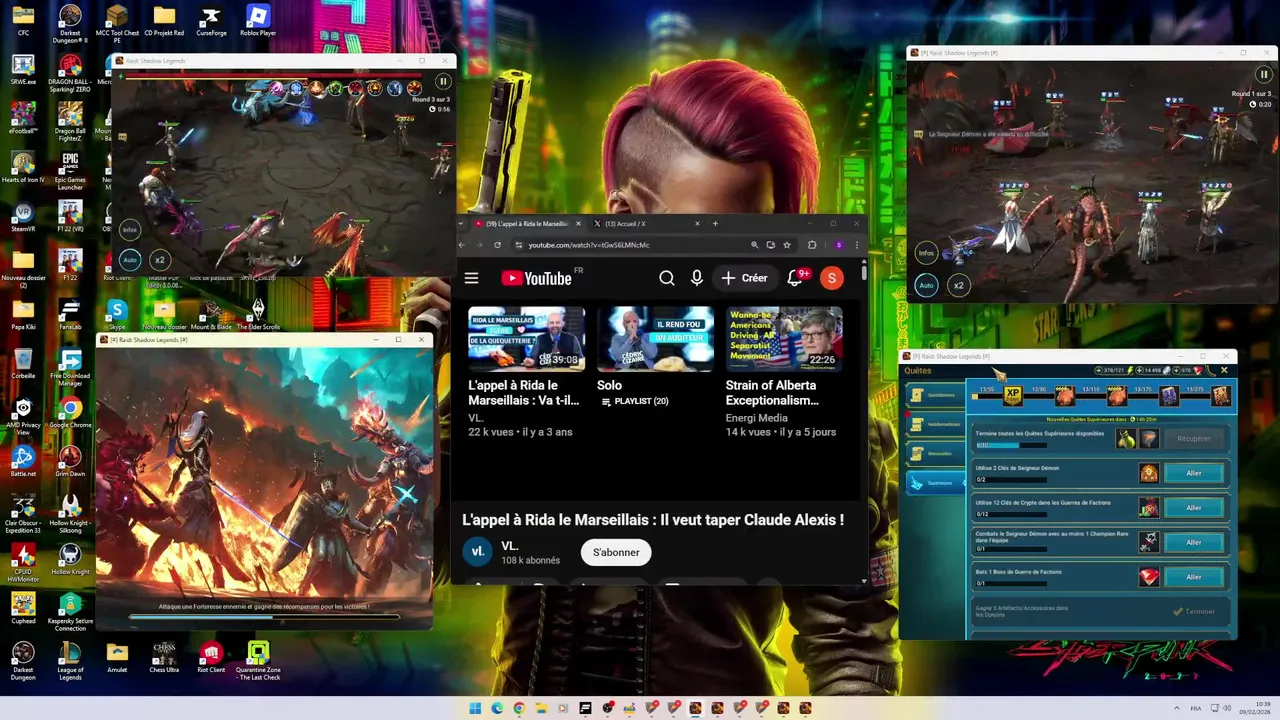The height and width of the screenshot is (720, 1280).
Task: Click the YouTube search magnifier icon
Action: click(x=667, y=278)
